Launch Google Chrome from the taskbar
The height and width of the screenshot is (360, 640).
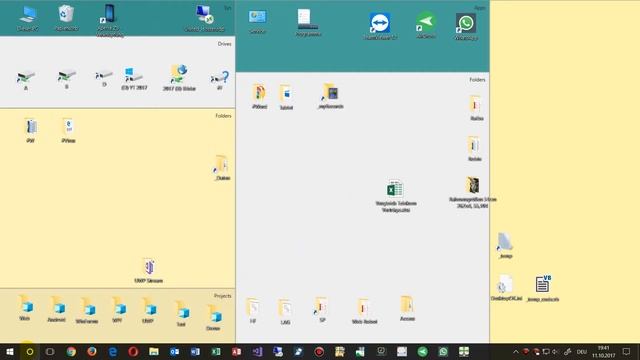pos(71,351)
